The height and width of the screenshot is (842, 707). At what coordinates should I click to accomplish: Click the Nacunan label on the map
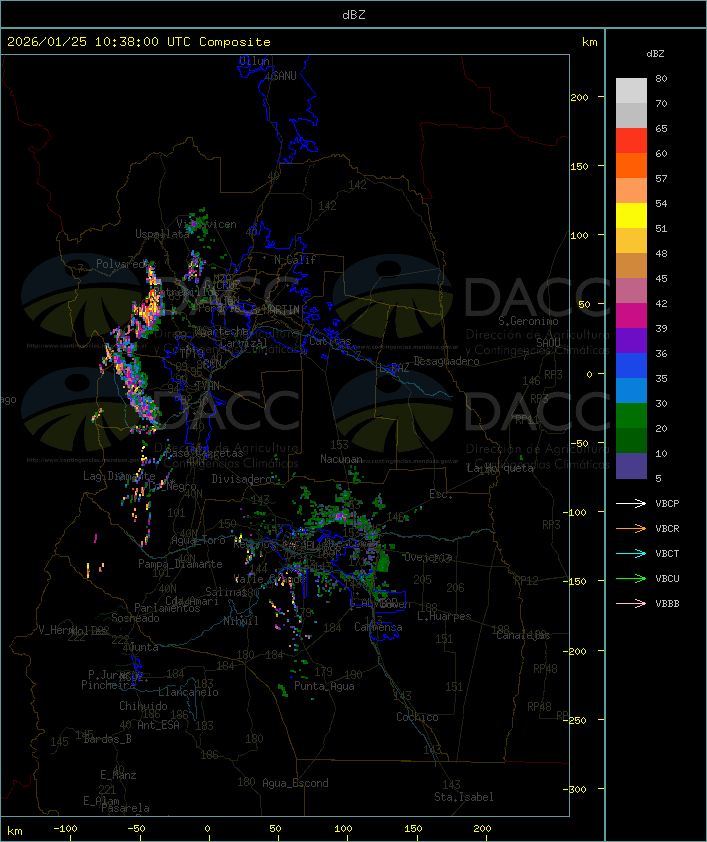pyautogui.click(x=341, y=459)
